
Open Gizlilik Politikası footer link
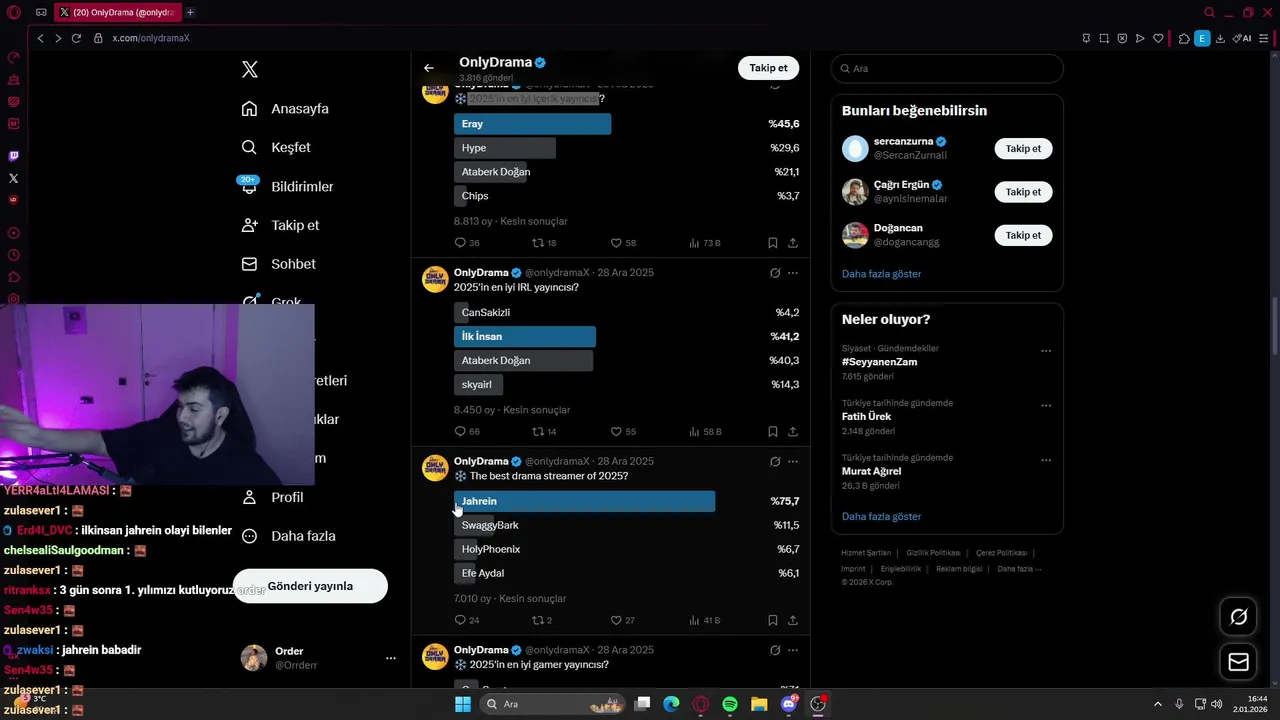pos(933,553)
